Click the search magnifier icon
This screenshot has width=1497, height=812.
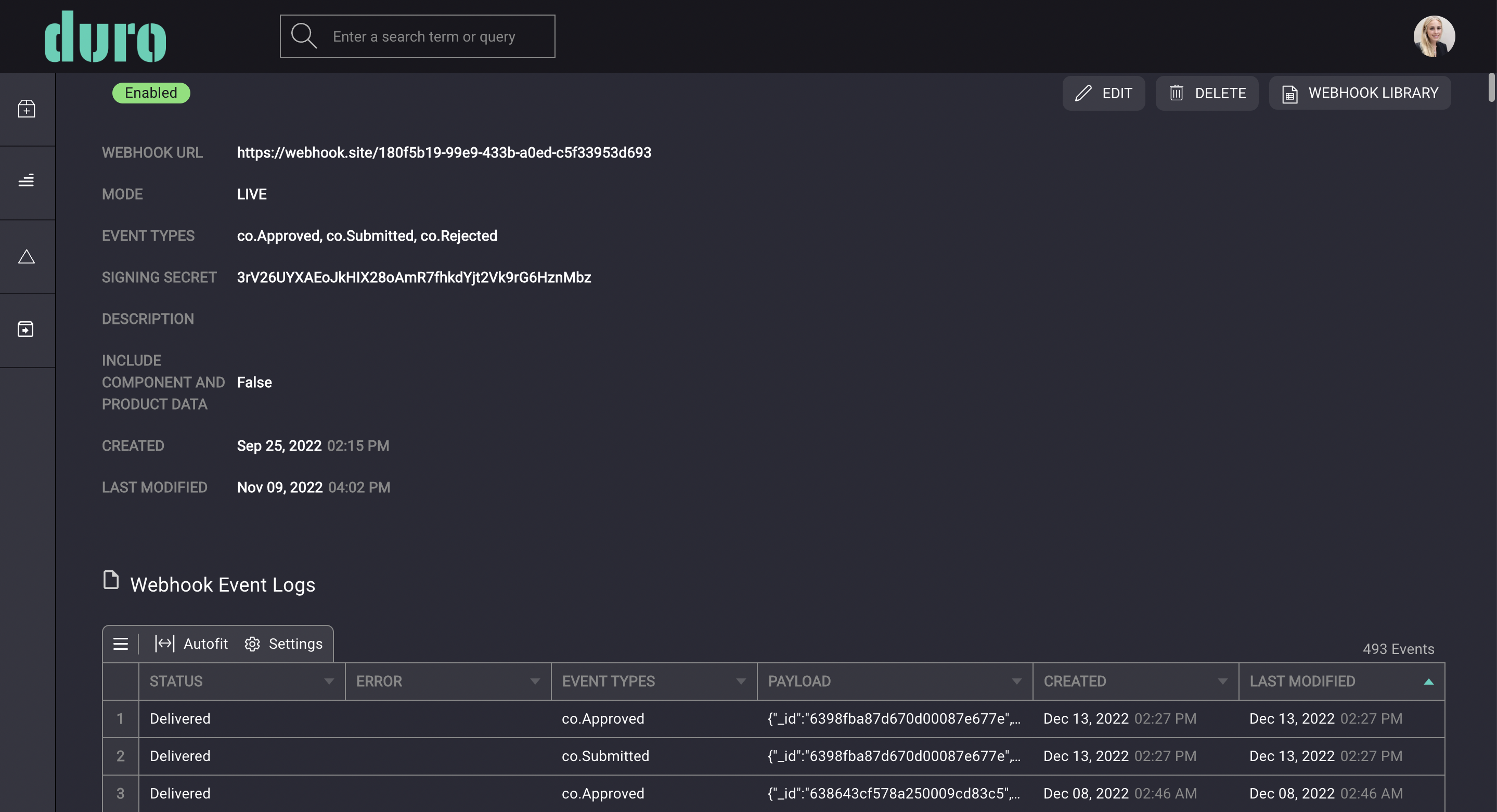click(303, 36)
